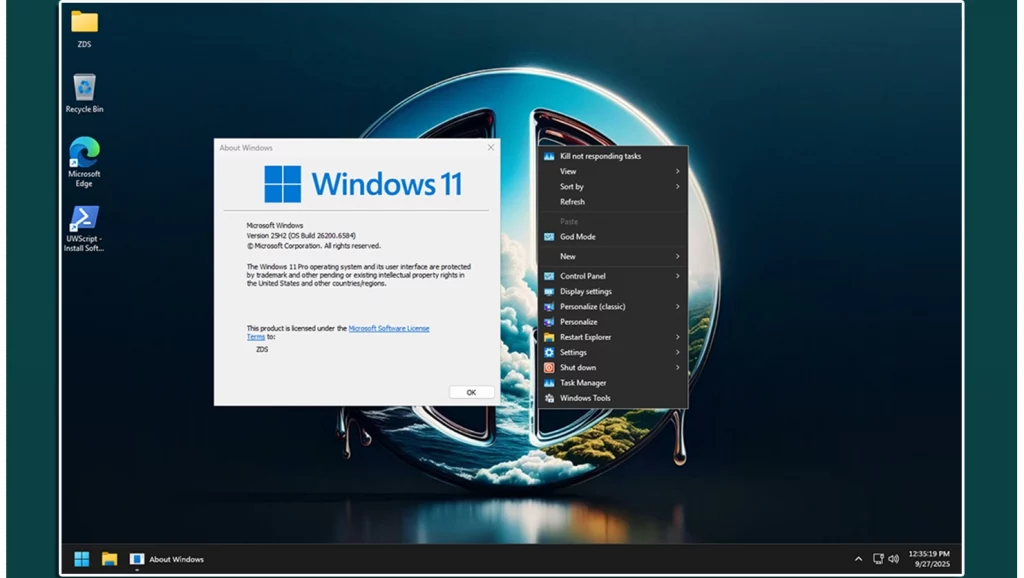Click the Windows Start button
This screenshot has height=578, width=1024.
pos(81,559)
